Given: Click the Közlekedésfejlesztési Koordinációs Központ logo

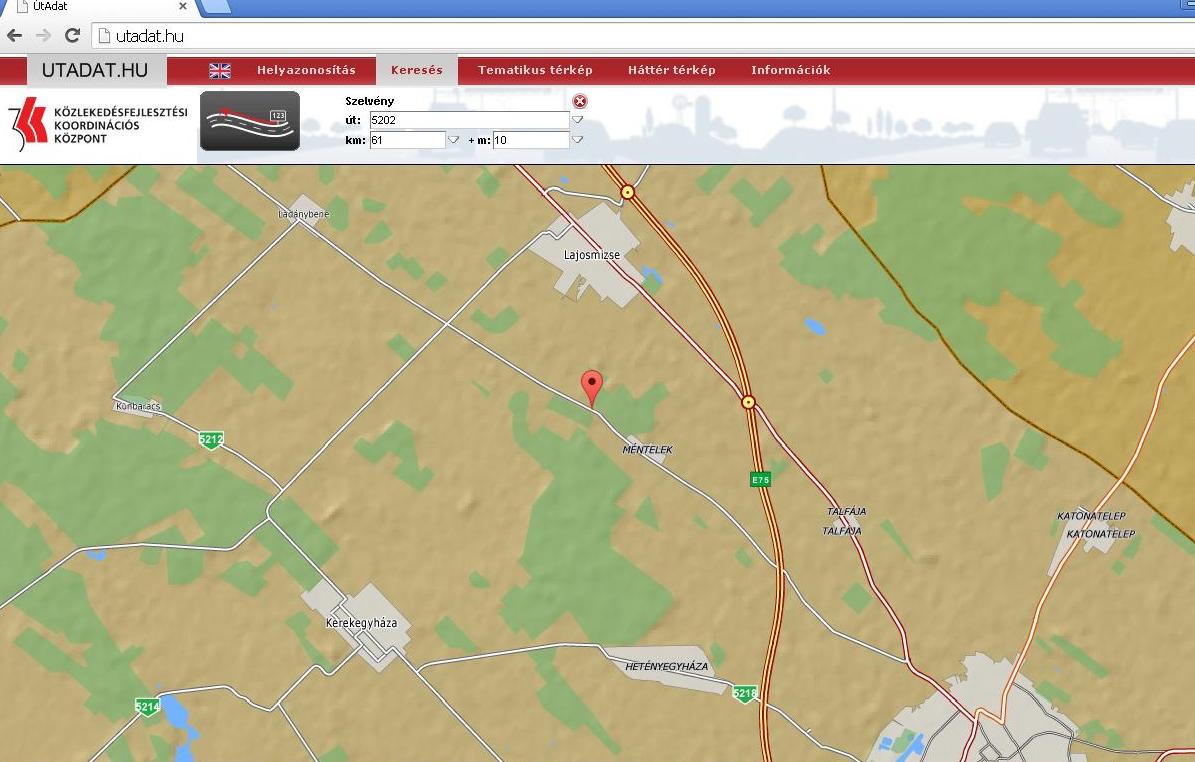Looking at the screenshot, I should pyautogui.click(x=97, y=125).
